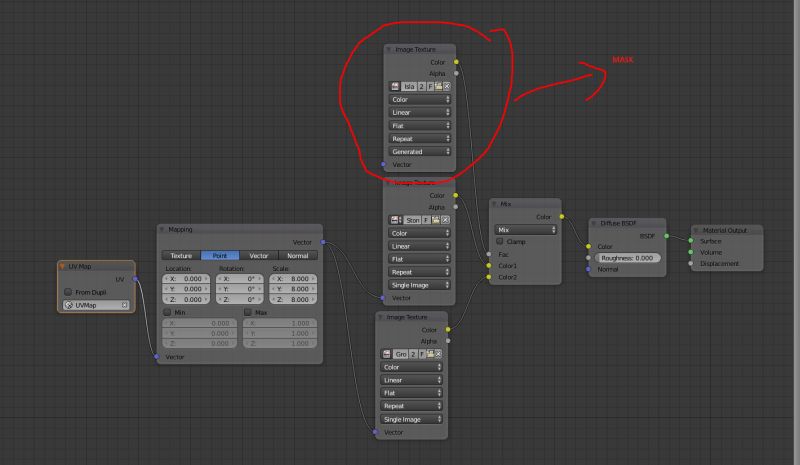
Task: Click the Roughness 0.000 slider
Action: tap(627, 258)
